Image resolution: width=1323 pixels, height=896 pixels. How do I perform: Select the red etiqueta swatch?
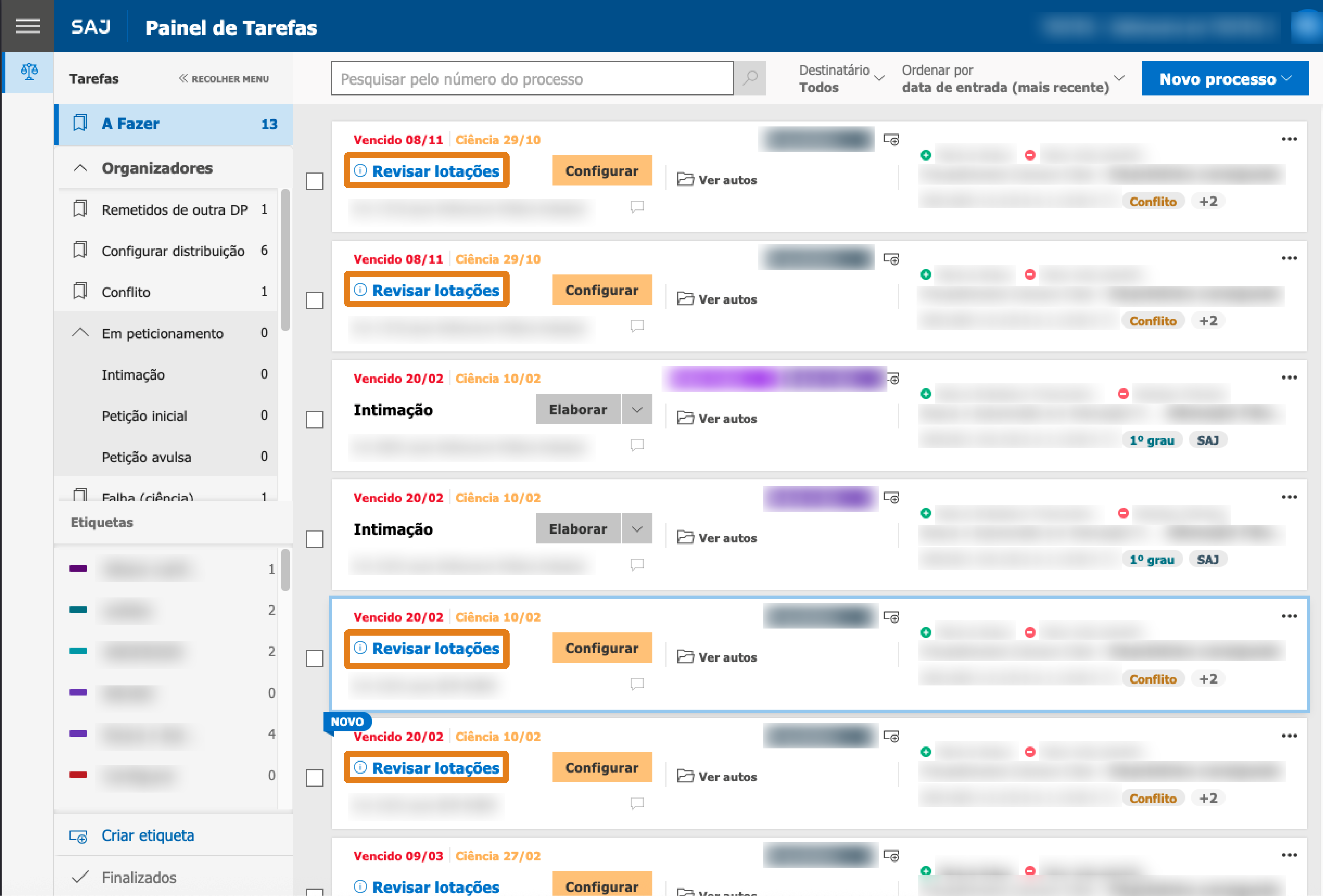pos(78,775)
